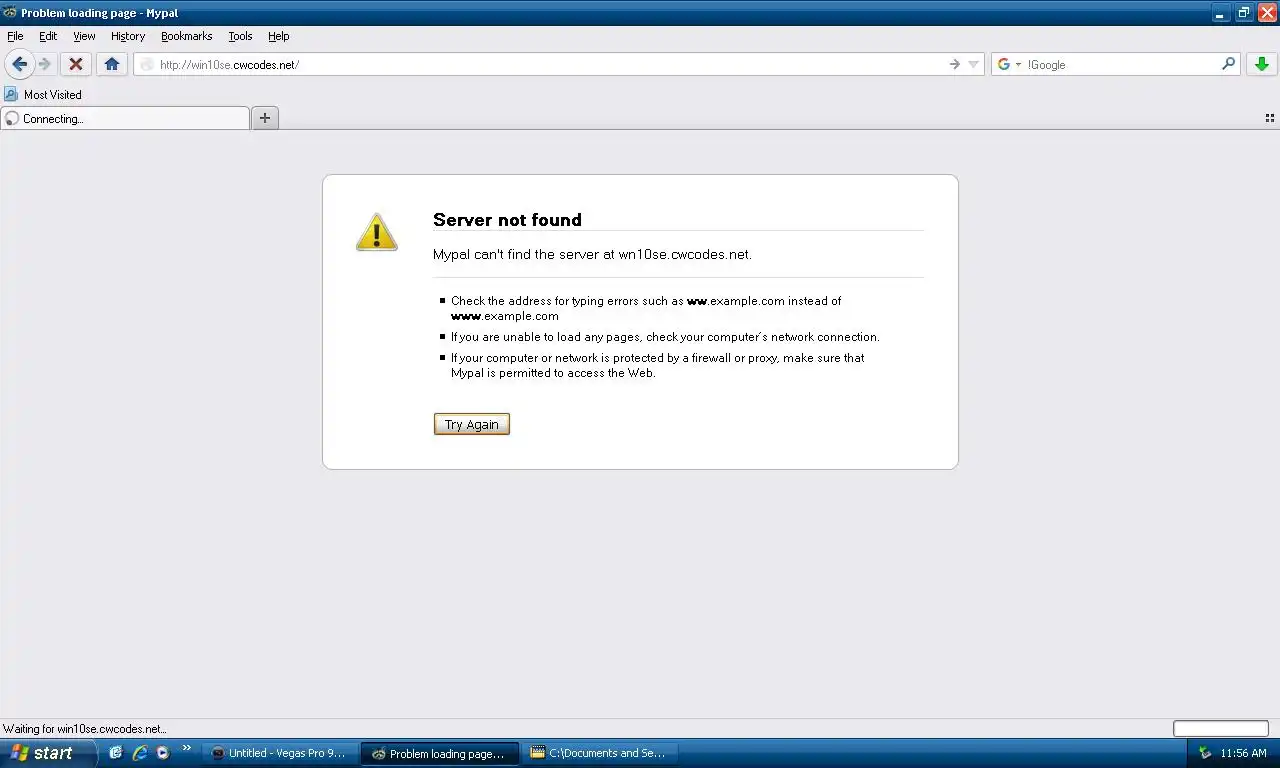Switch to C:\Documents and Se... taskbar button

point(600,753)
